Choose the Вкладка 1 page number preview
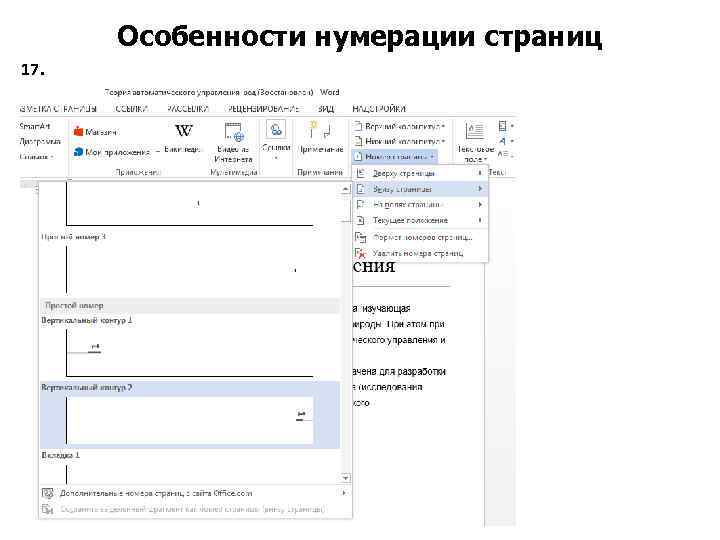Image resolution: width=720 pixels, height=540 pixels. pyautogui.click(x=190, y=473)
